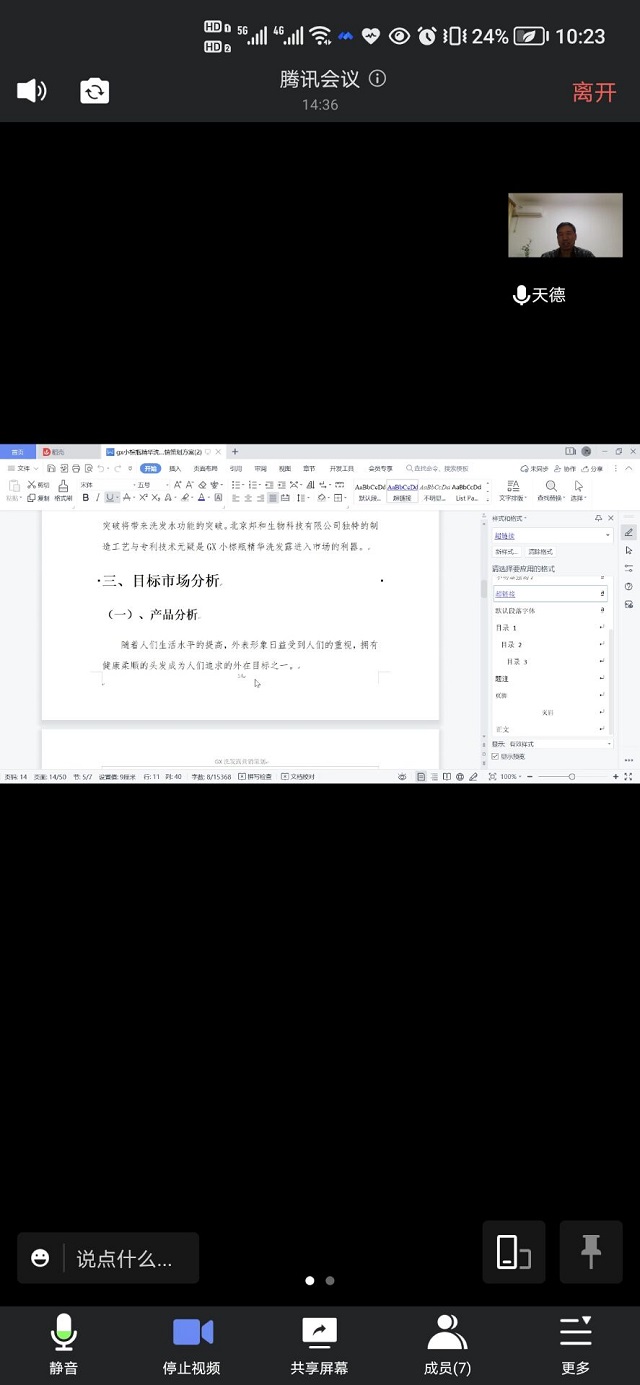Open the current style dropdown 超链接

[551, 535]
